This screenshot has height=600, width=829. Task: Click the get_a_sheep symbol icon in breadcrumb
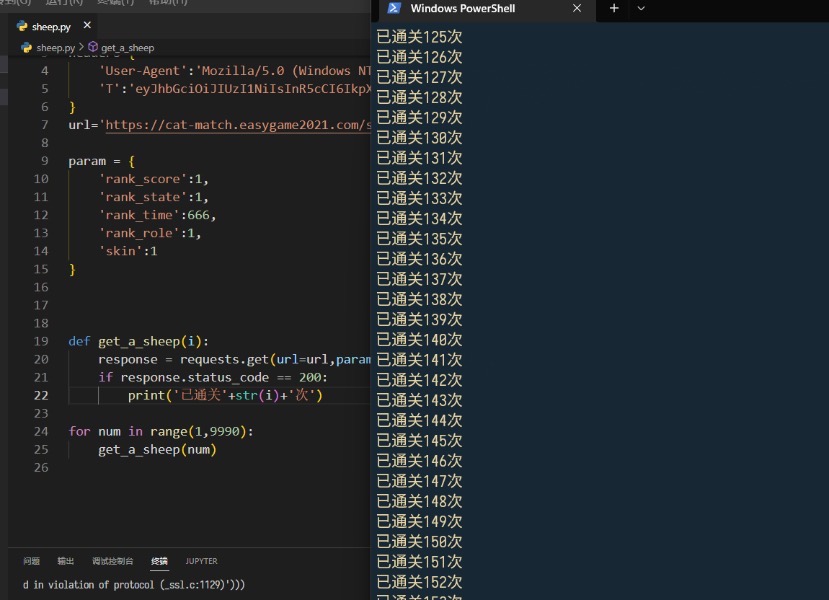pyautogui.click(x=93, y=47)
